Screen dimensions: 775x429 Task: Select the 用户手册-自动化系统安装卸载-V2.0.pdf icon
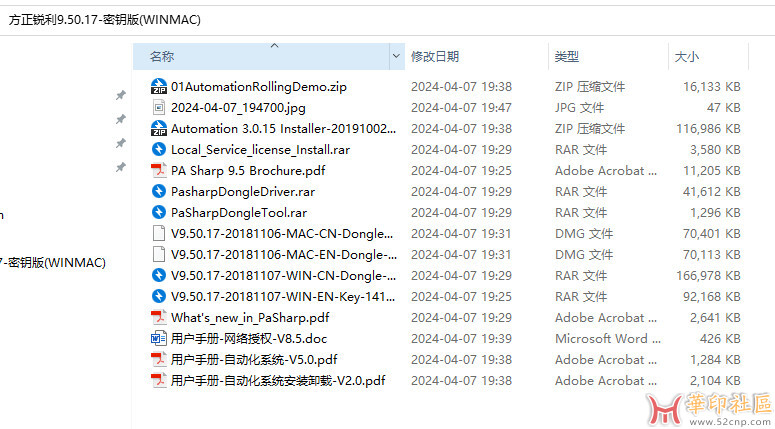pos(159,381)
